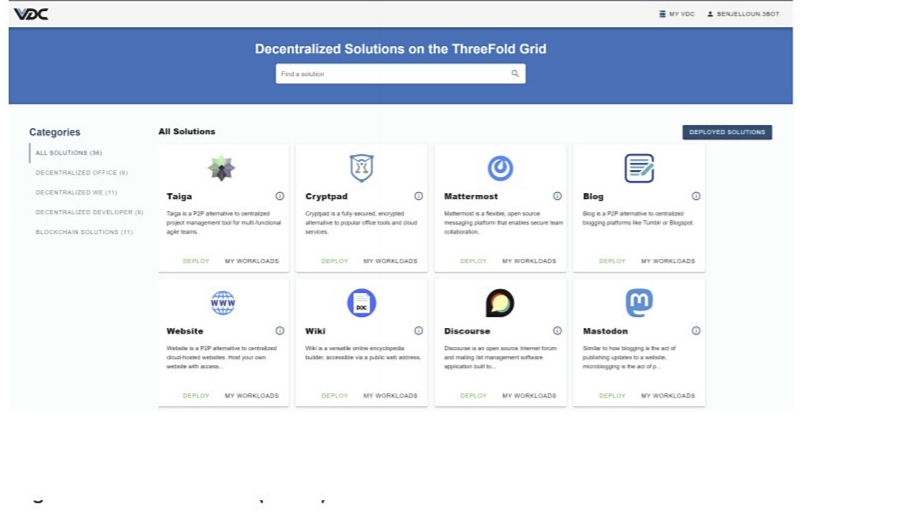
Task: Open My Workloads for Cryptpad
Action: click(390, 261)
